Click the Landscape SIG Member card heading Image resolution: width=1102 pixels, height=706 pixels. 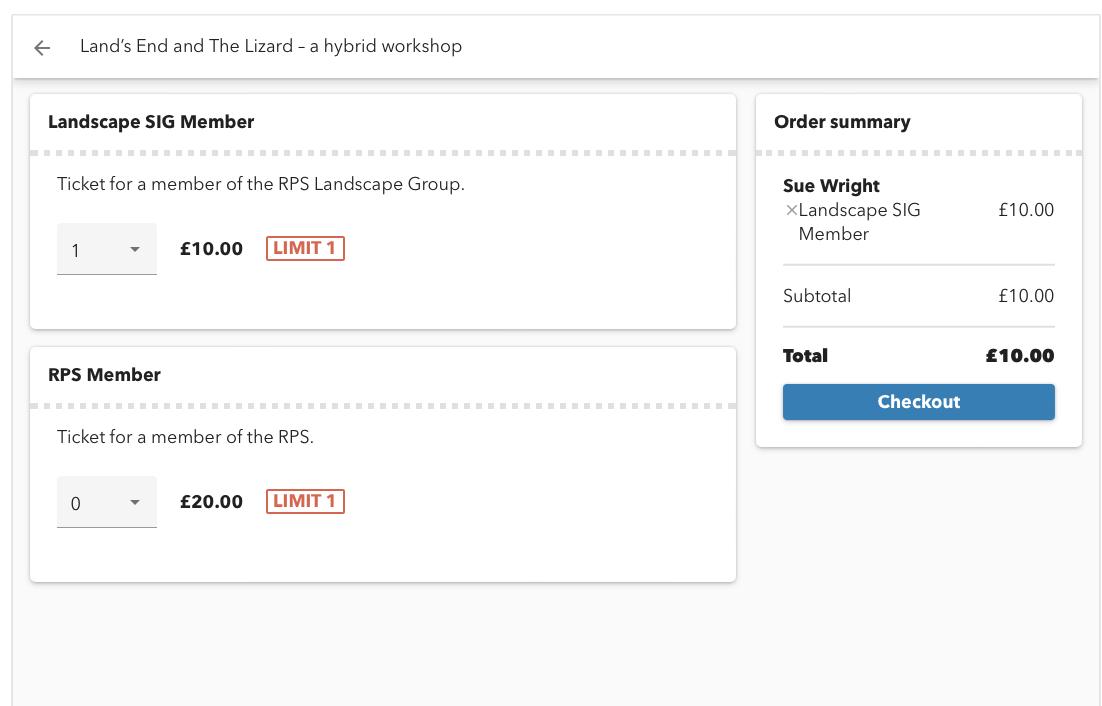tap(151, 122)
